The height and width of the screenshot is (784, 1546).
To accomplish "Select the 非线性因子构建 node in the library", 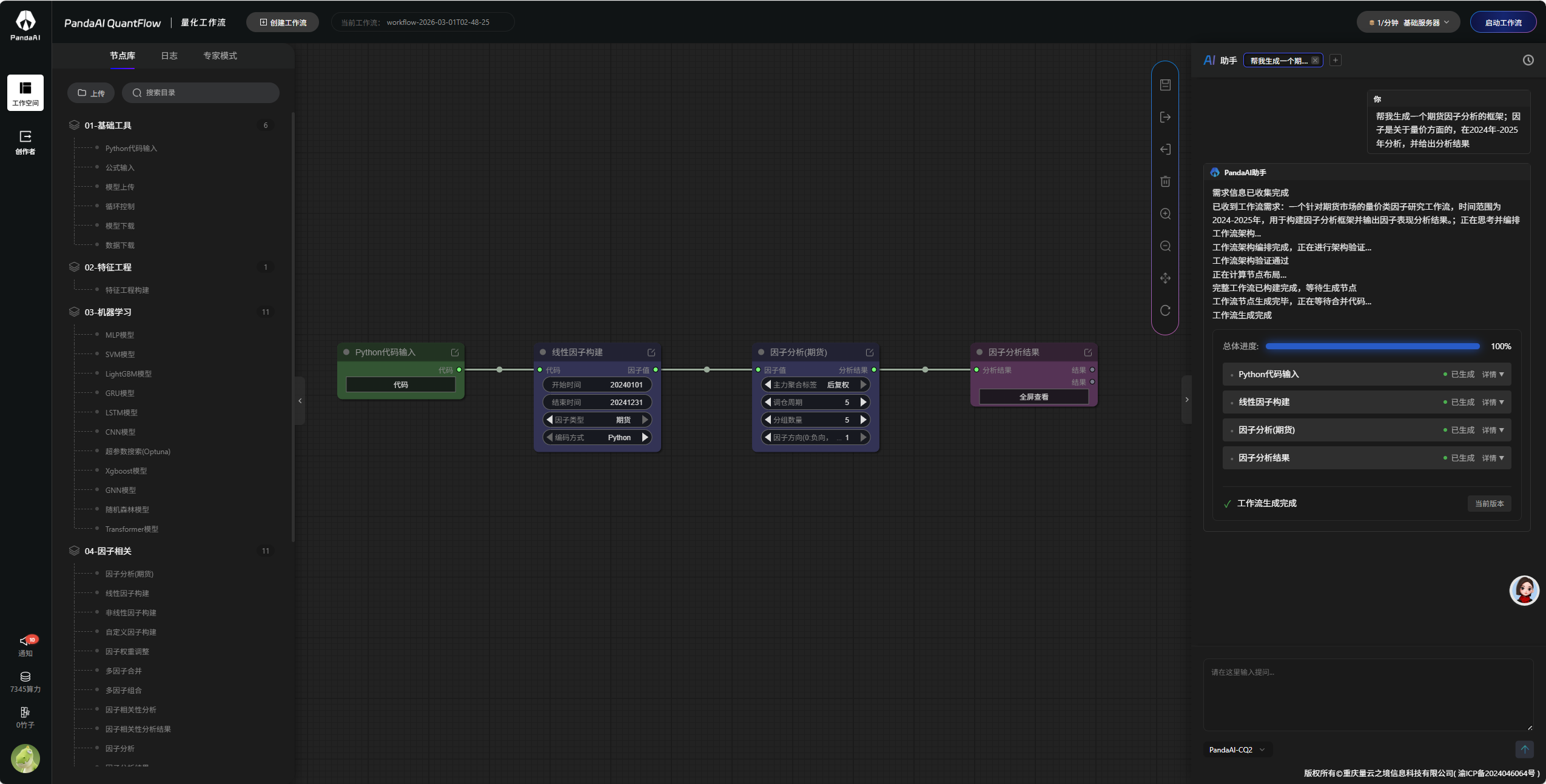I will 131,613.
